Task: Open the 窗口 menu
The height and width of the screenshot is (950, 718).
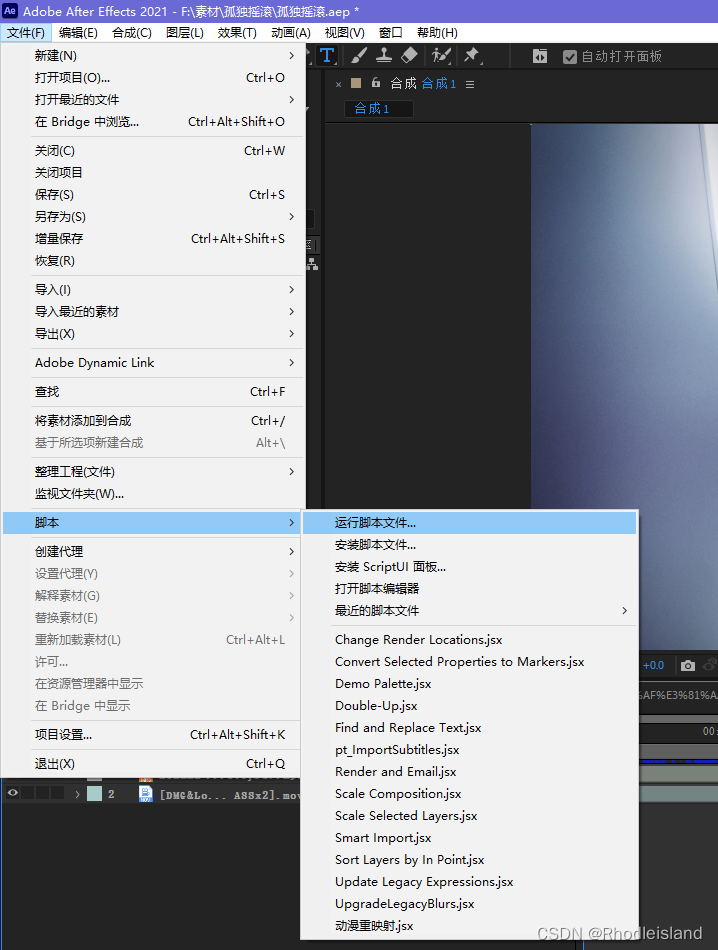Action: tap(391, 33)
